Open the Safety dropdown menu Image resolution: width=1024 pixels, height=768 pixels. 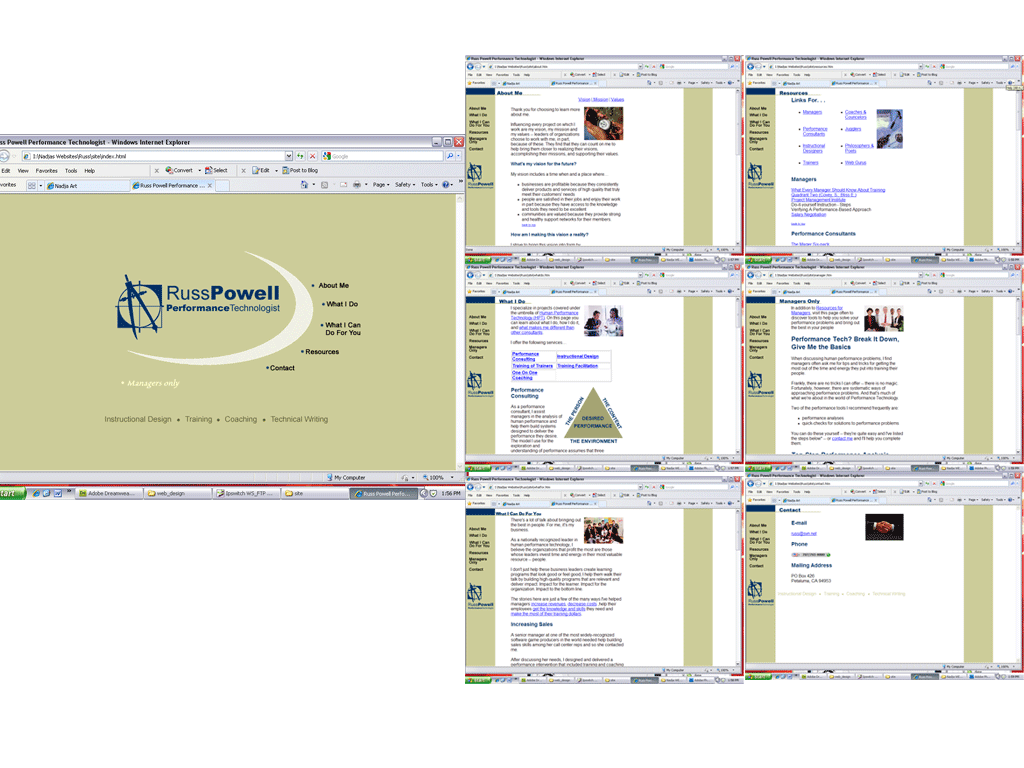(405, 185)
